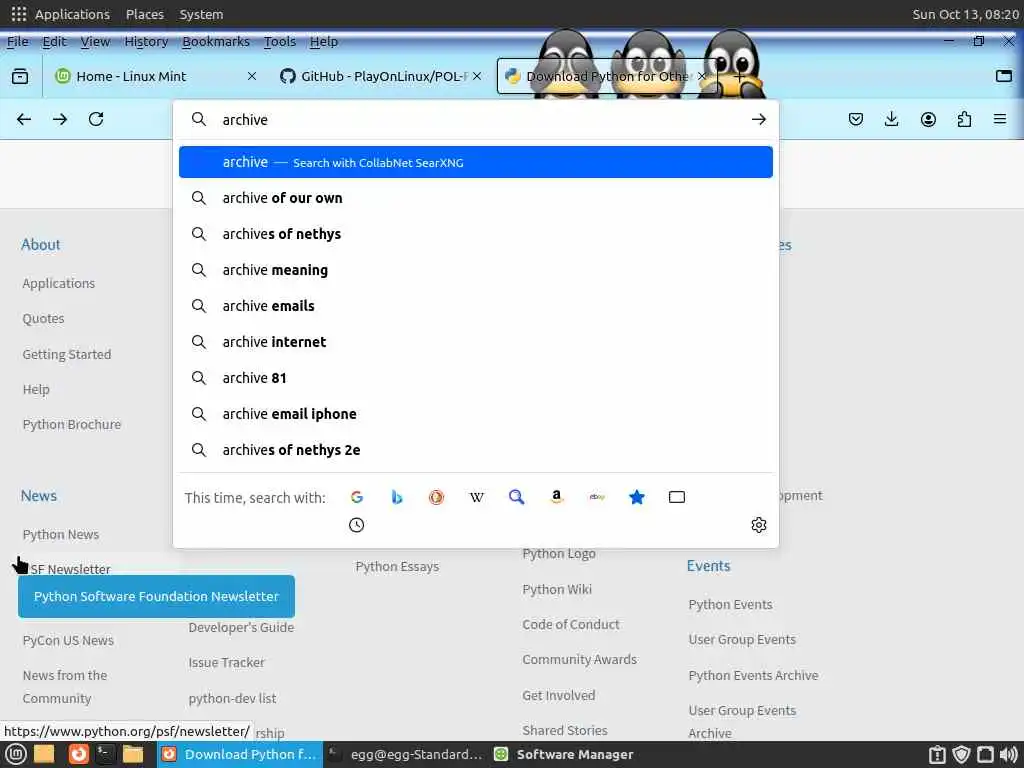This screenshot has height=768, width=1024.
Task: Go forward to the next page
Action: (60, 120)
